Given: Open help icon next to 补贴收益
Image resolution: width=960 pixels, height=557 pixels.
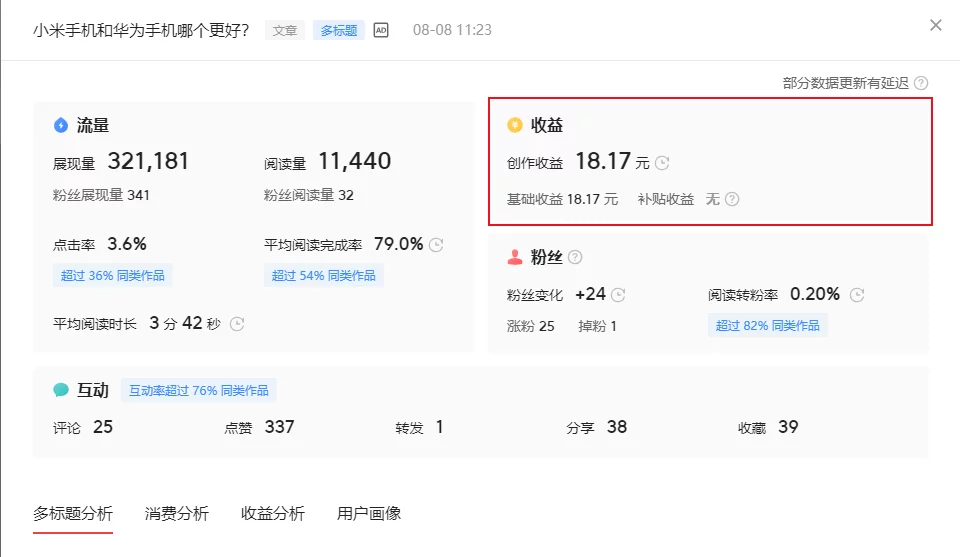Looking at the screenshot, I should pyautogui.click(x=732, y=199).
